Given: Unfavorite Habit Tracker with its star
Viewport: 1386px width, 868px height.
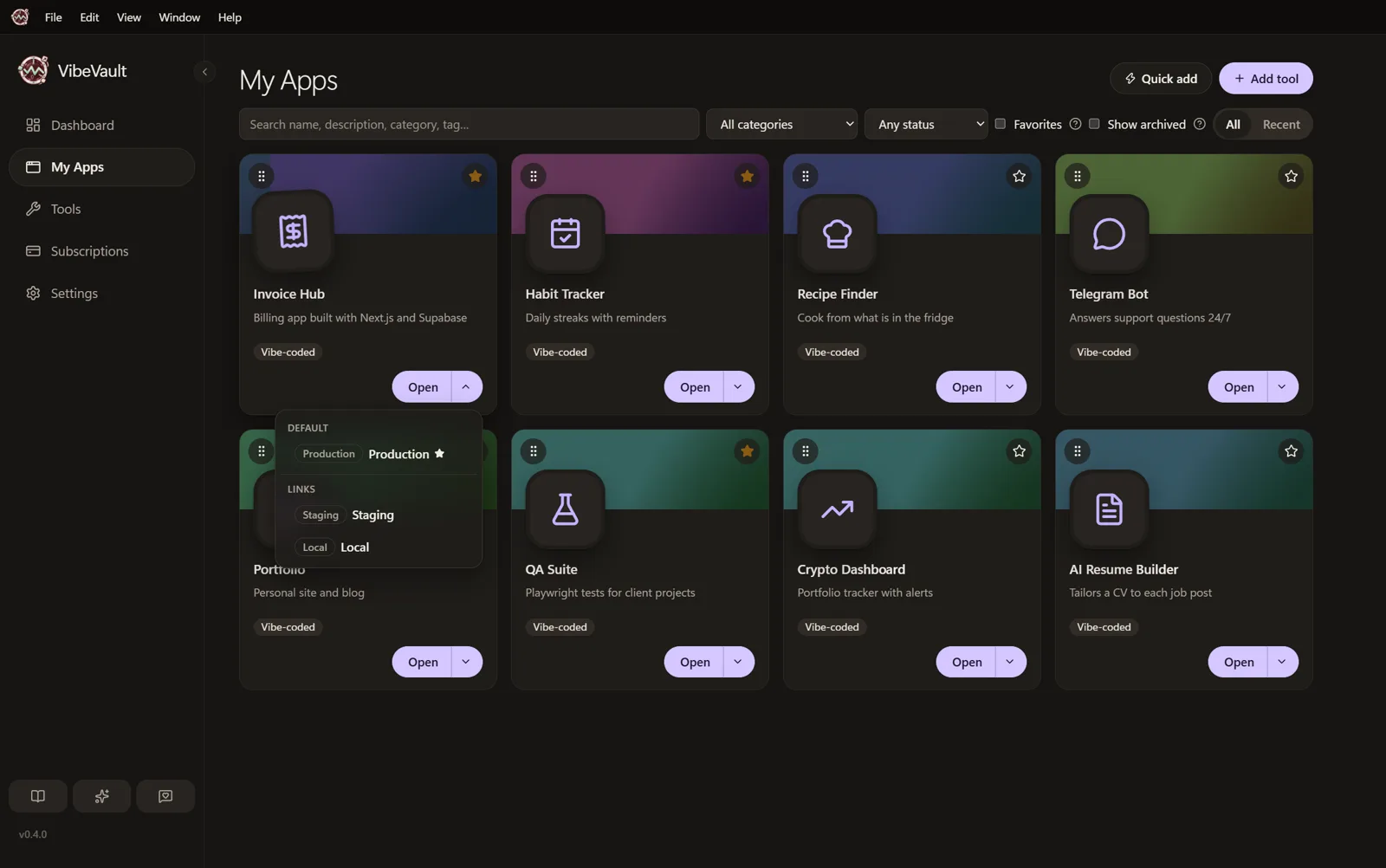Looking at the screenshot, I should click(x=747, y=176).
